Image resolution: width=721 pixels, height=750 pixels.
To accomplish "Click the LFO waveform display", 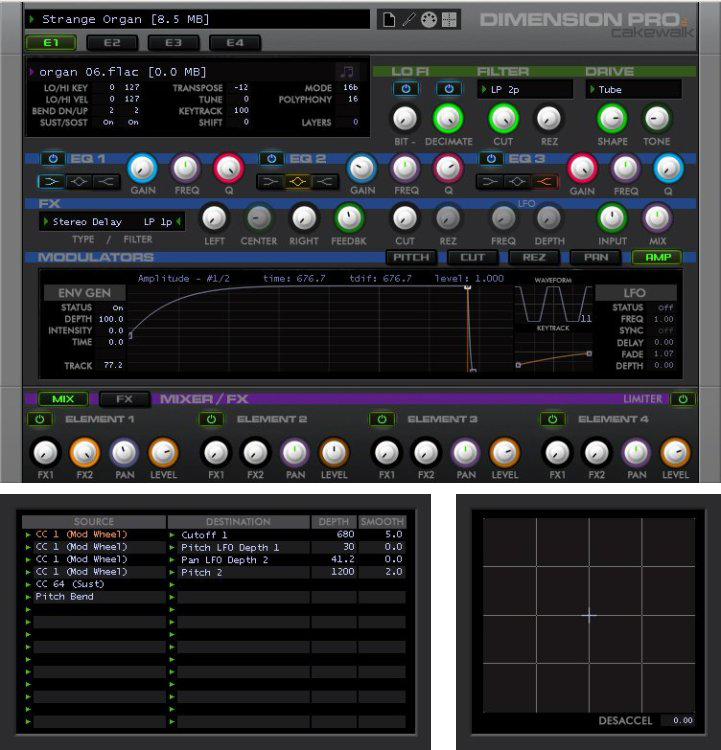I will (x=553, y=304).
